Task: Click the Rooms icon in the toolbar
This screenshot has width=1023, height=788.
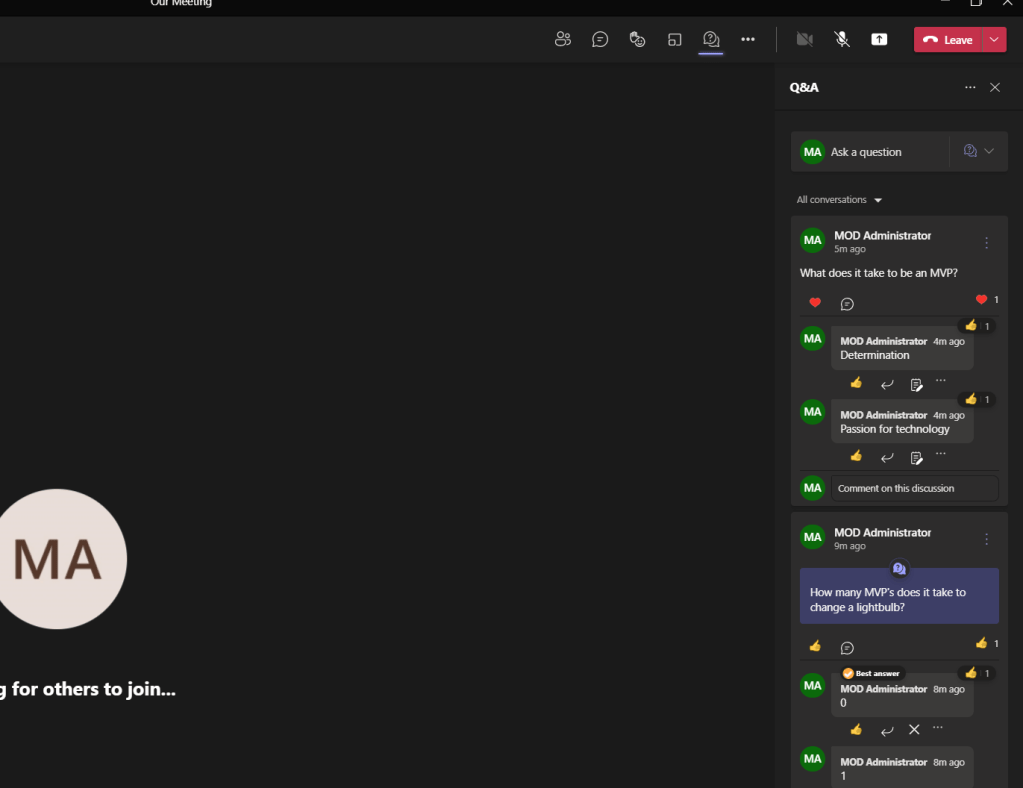Action: point(674,39)
